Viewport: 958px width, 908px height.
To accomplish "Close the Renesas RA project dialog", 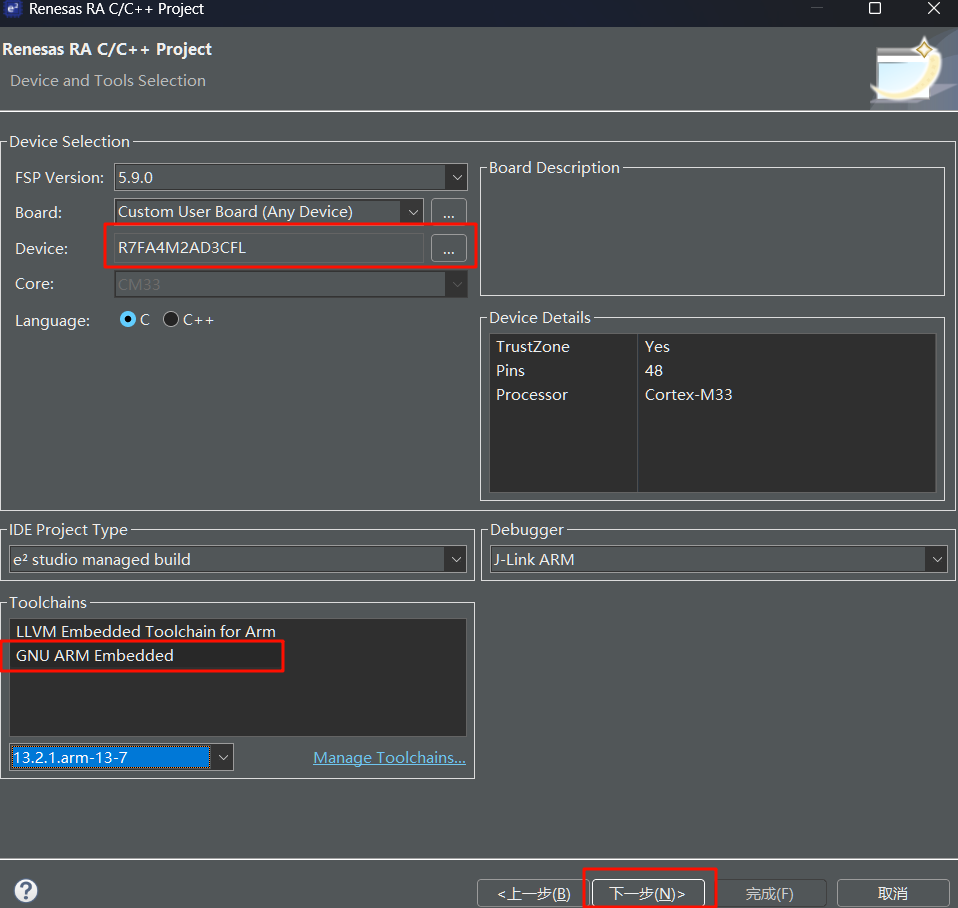I will click(x=934, y=9).
